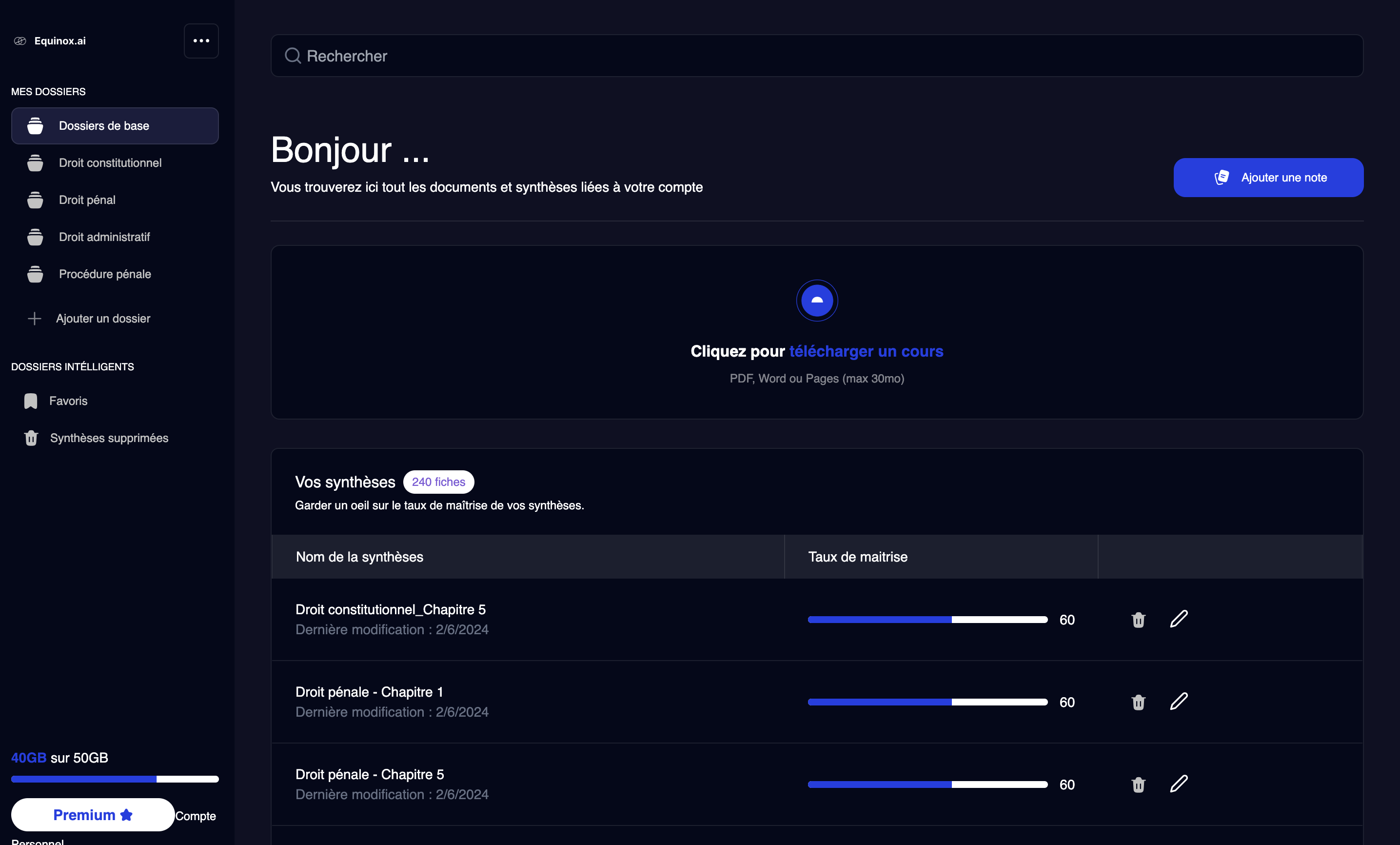Click the Rechercher search field

click(816, 56)
